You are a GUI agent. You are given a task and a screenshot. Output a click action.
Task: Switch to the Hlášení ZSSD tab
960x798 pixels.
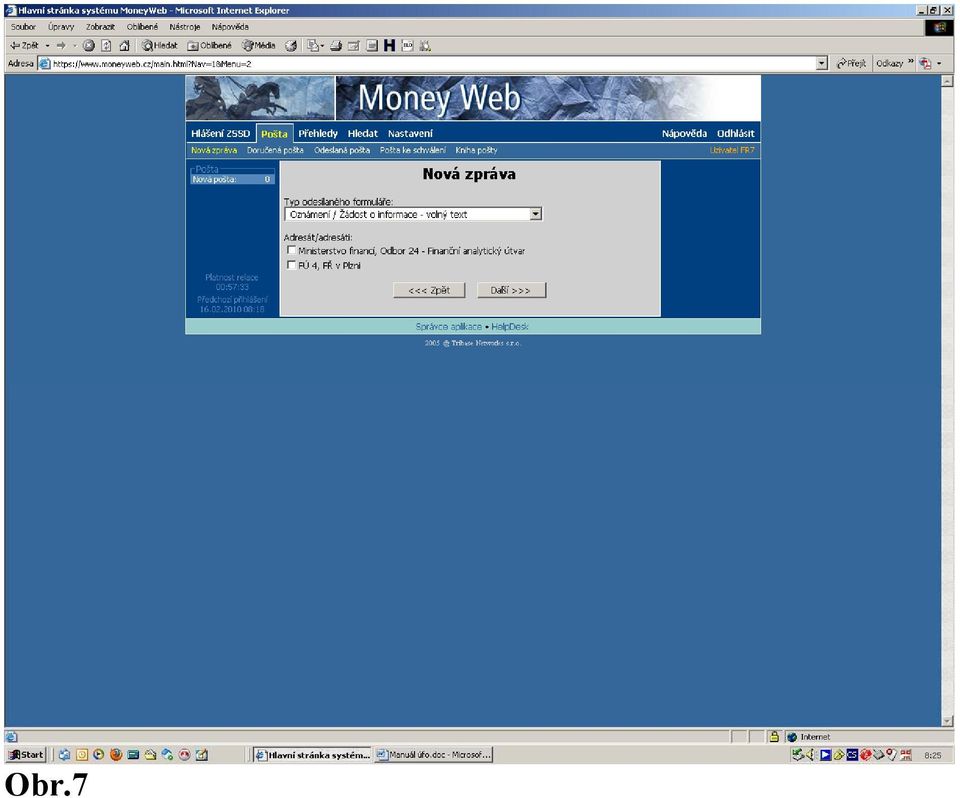coord(220,134)
